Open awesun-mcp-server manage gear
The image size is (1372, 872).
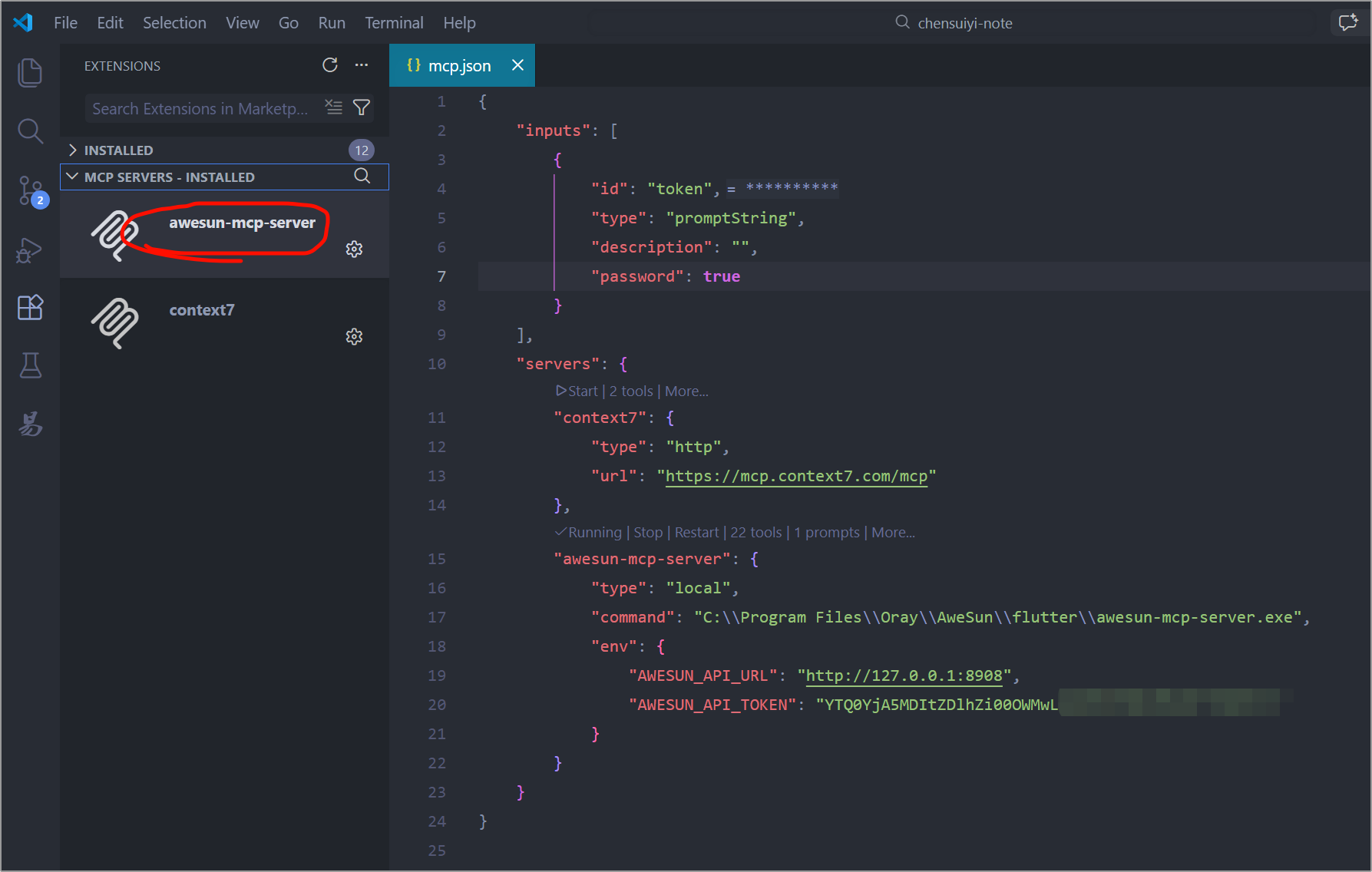click(x=354, y=249)
